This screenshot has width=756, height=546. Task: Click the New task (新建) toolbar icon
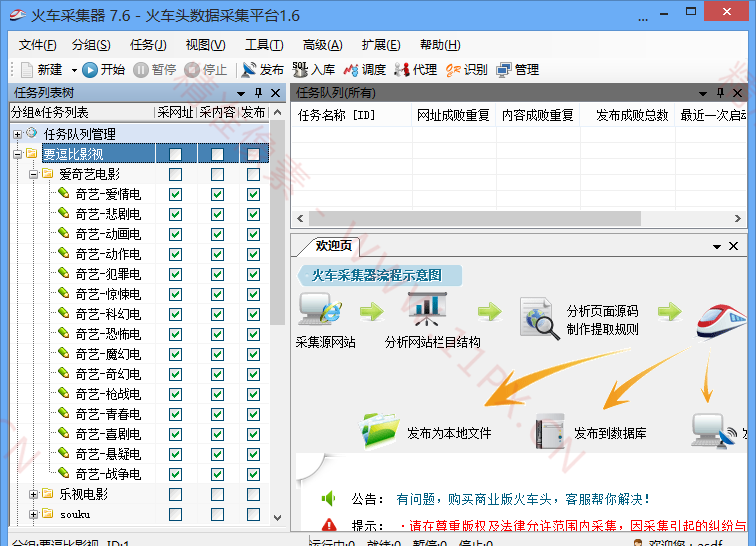(x=27, y=70)
